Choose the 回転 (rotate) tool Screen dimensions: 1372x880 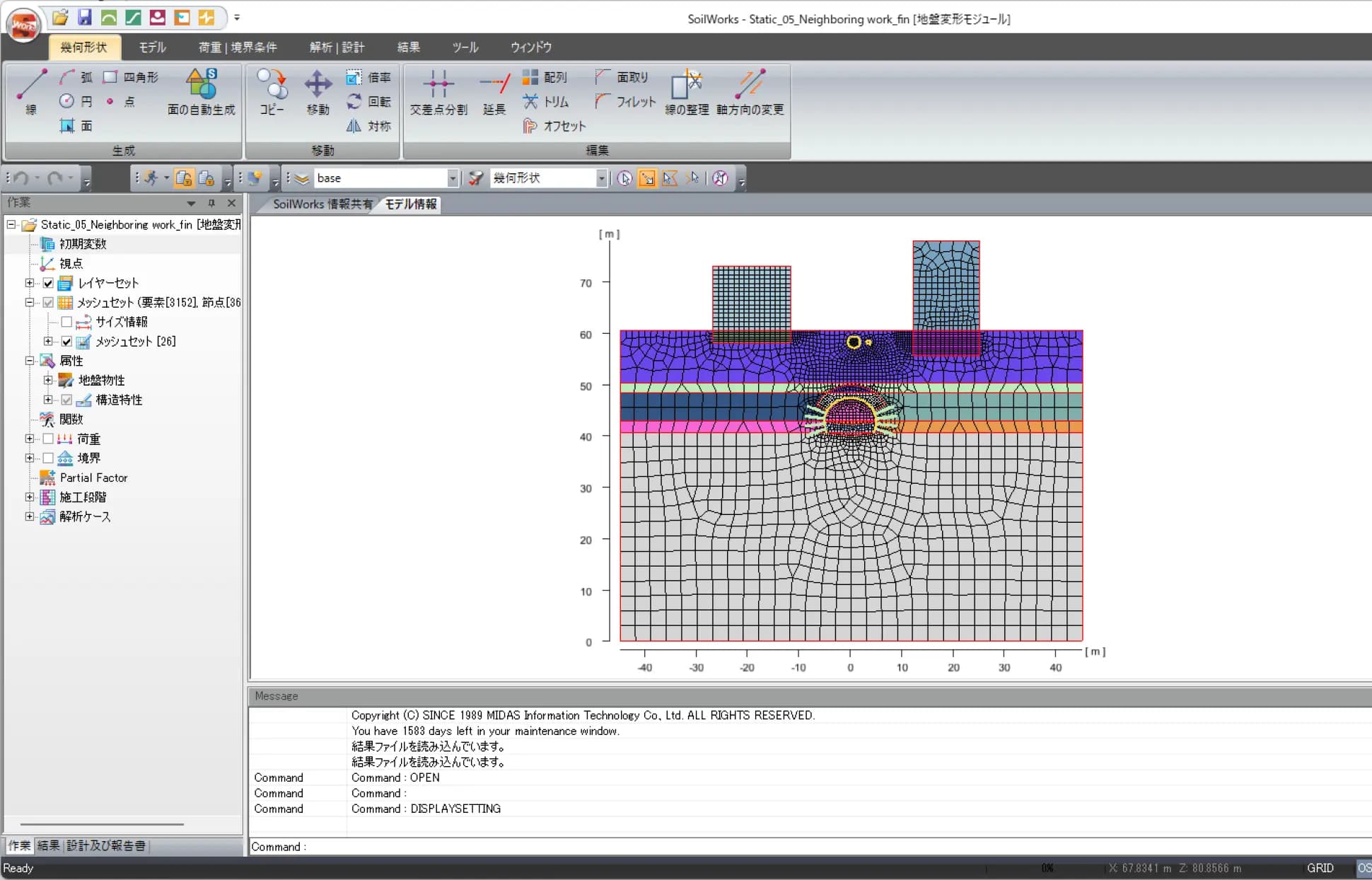369,101
